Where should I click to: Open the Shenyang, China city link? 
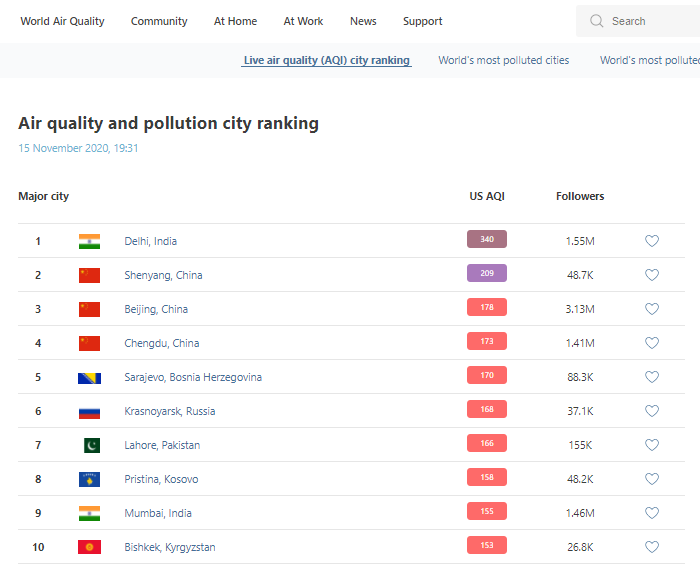[x=162, y=275]
